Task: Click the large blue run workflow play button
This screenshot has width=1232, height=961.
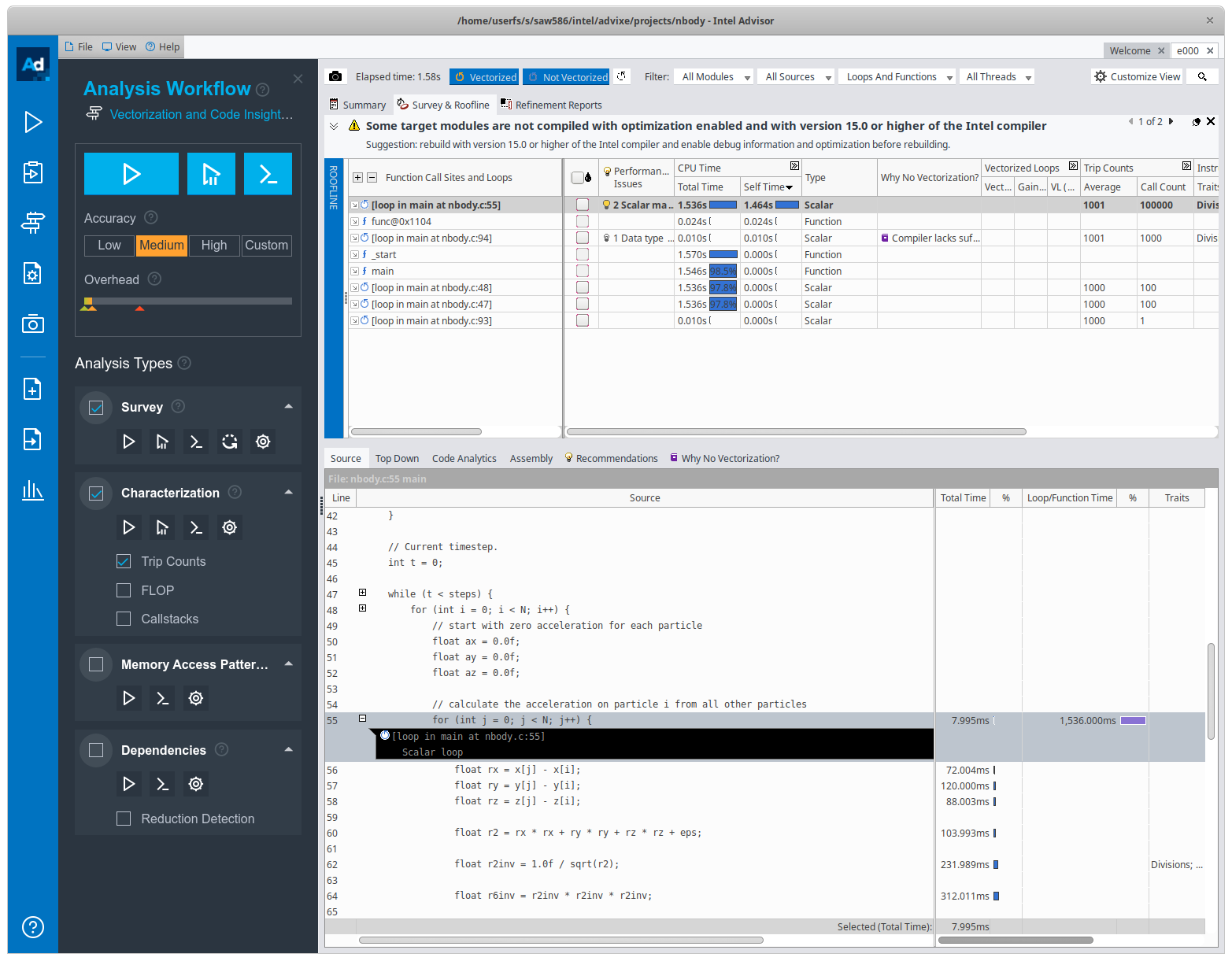Action: pos(131,174)
